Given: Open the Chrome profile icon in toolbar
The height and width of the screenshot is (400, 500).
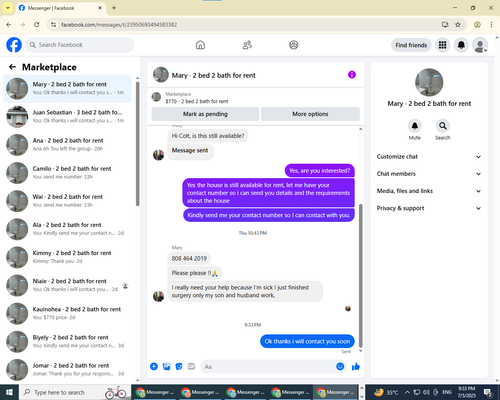Looking at the screenshot, I should pos(477,25).
